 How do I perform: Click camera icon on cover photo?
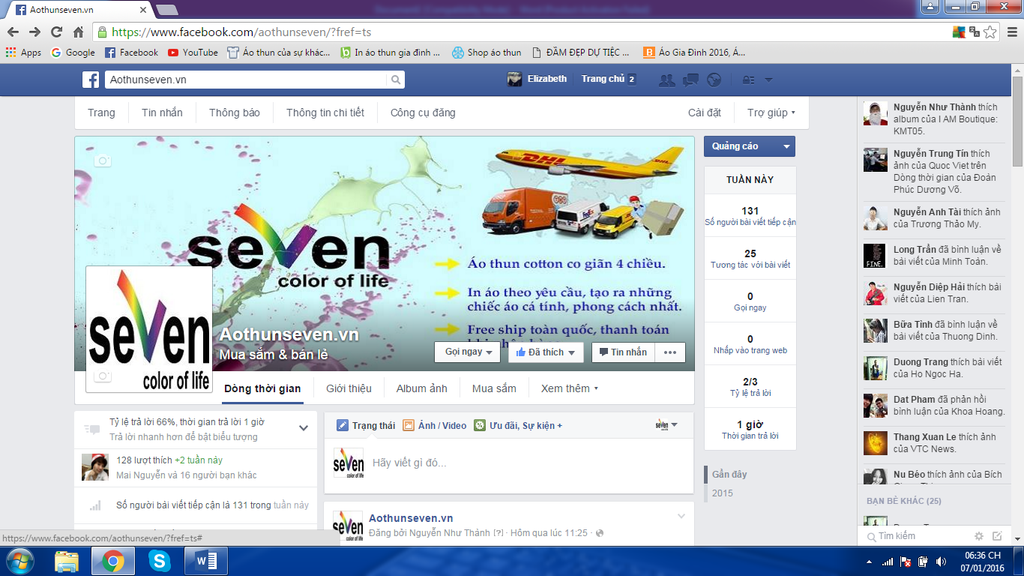103,161
